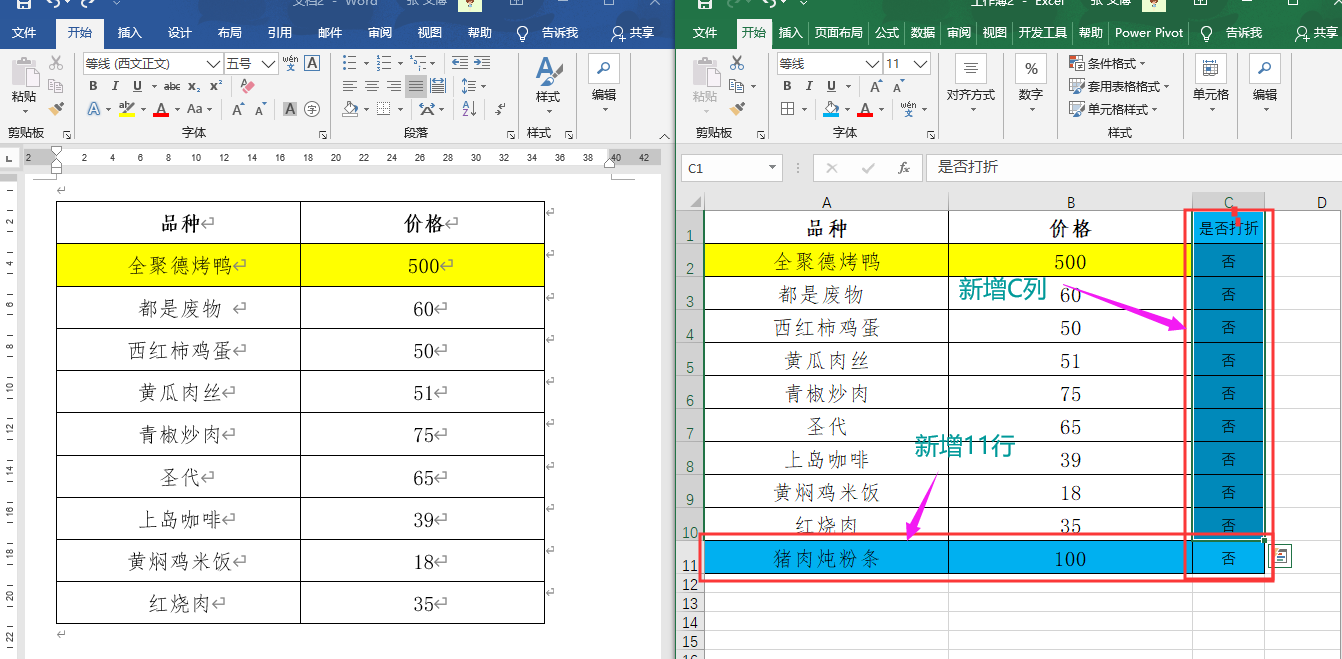Open 条件格式 dropdown in Excel
Image resolution: width=1342 pixels, height=659 pixels.
tap(1109, 63)
